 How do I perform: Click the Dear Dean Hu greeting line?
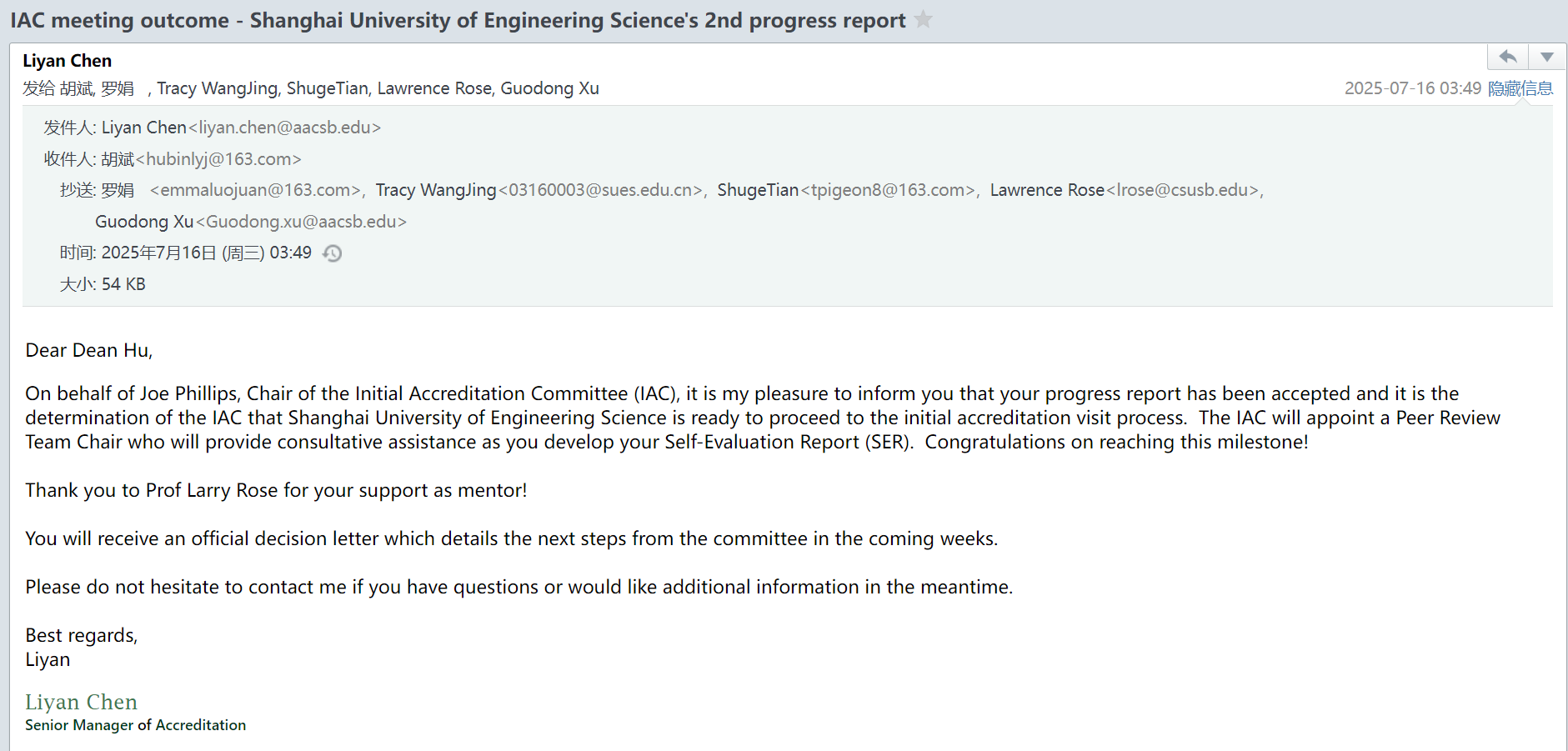[x=89, y=350]
